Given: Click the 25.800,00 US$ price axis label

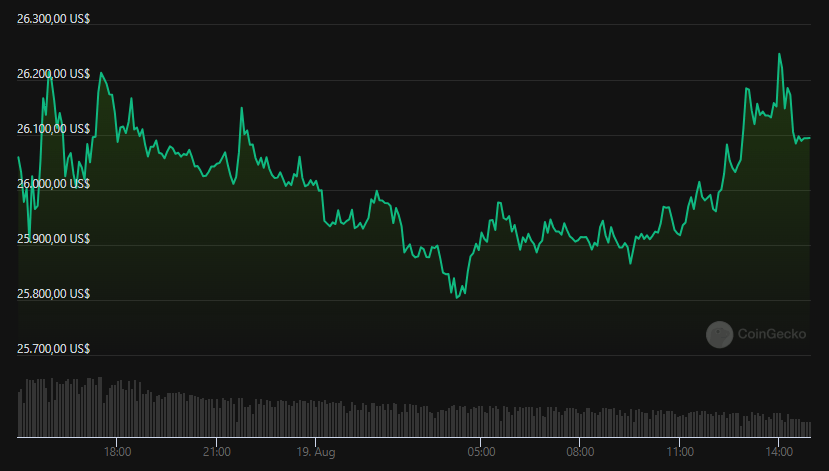Looking at the screenshot, I should coord(53,294).
